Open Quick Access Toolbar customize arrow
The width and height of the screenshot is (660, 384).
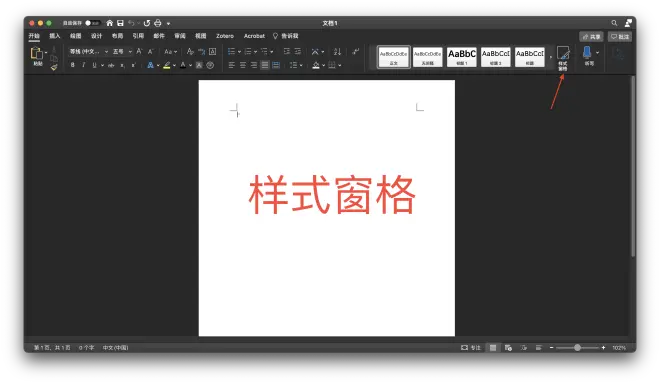[168, 24]
